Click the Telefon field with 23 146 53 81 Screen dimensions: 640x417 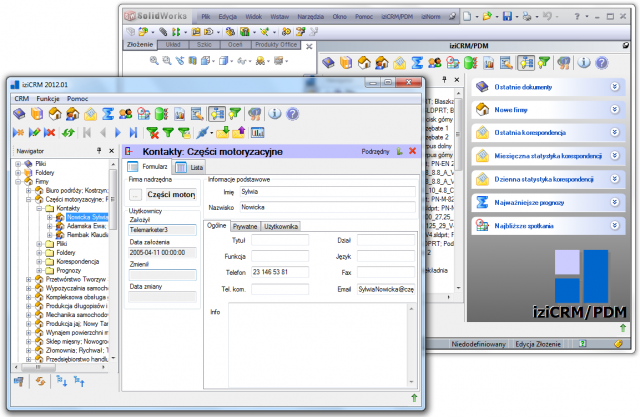tap(280, 272)
